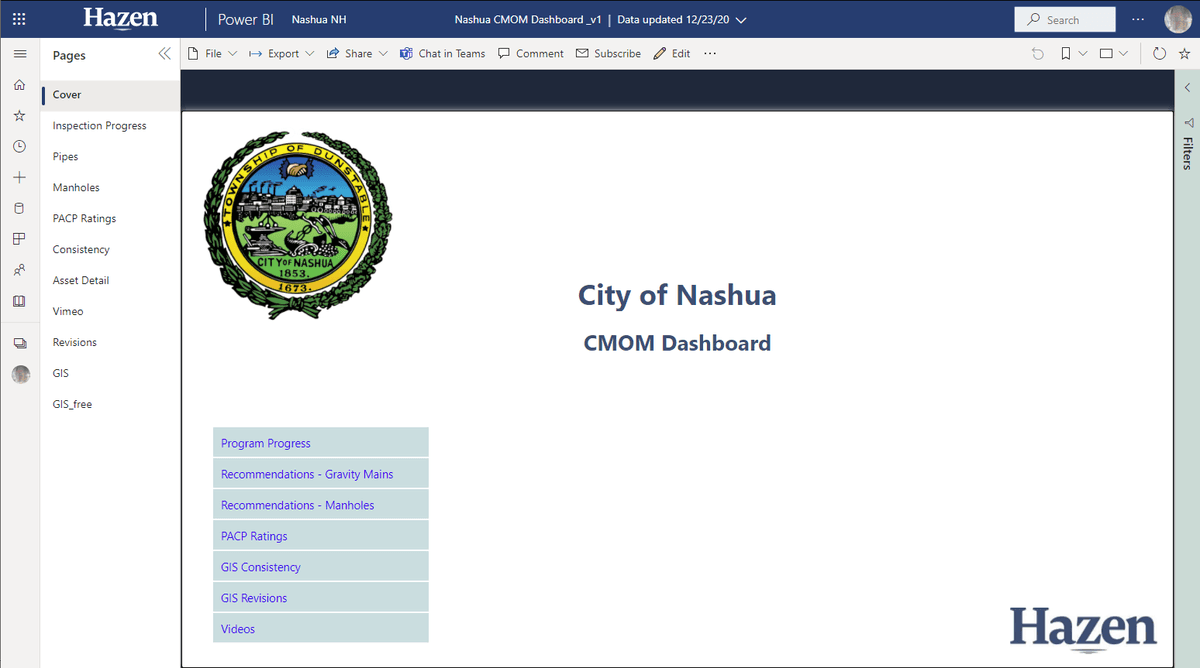Click the View rectangle icon

point(1106,54)
